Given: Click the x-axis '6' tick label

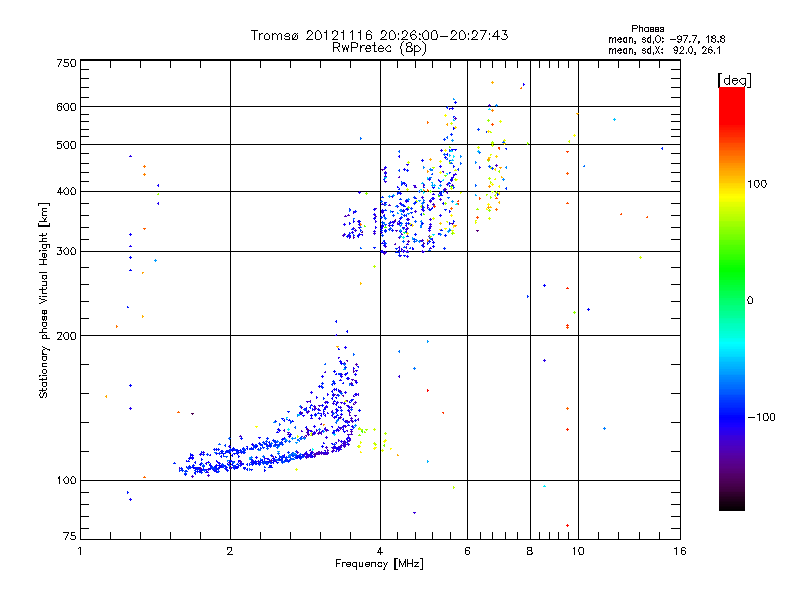Looking at the screenshot, I should [x=467, y=551].
